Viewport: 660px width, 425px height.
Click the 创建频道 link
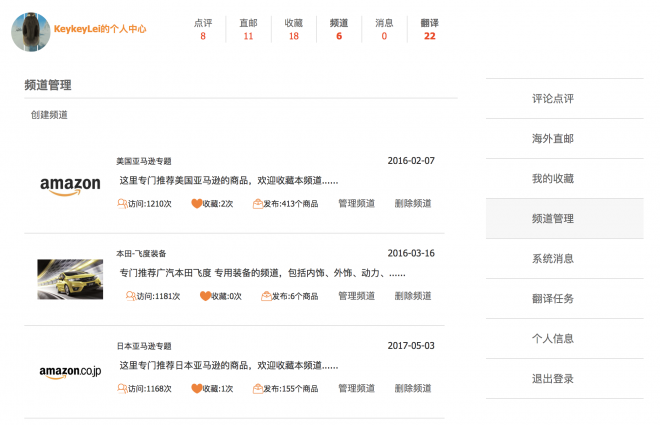point(49,115)
